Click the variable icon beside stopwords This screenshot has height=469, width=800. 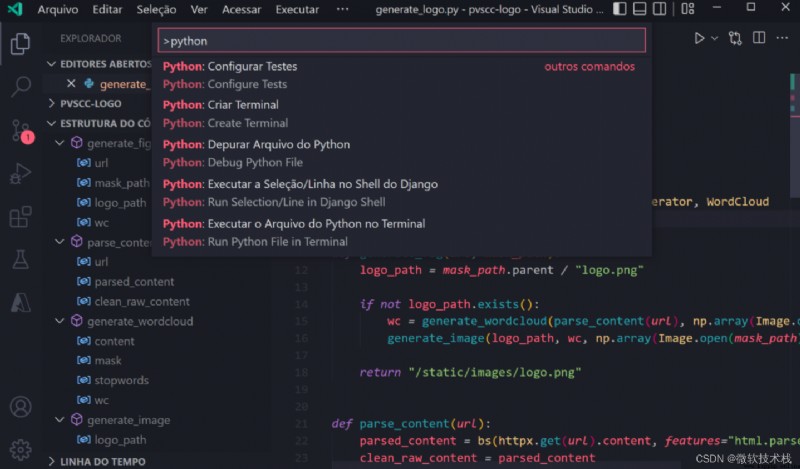coord(84,380)
